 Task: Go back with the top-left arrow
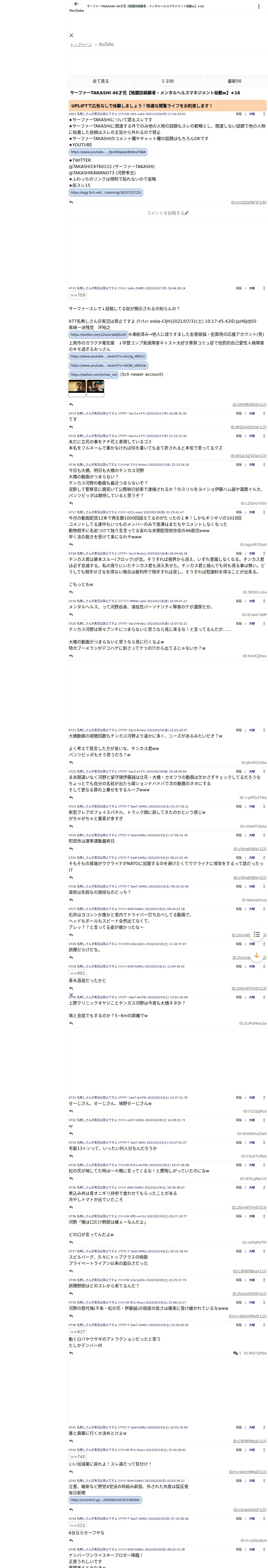coord(76,4)
